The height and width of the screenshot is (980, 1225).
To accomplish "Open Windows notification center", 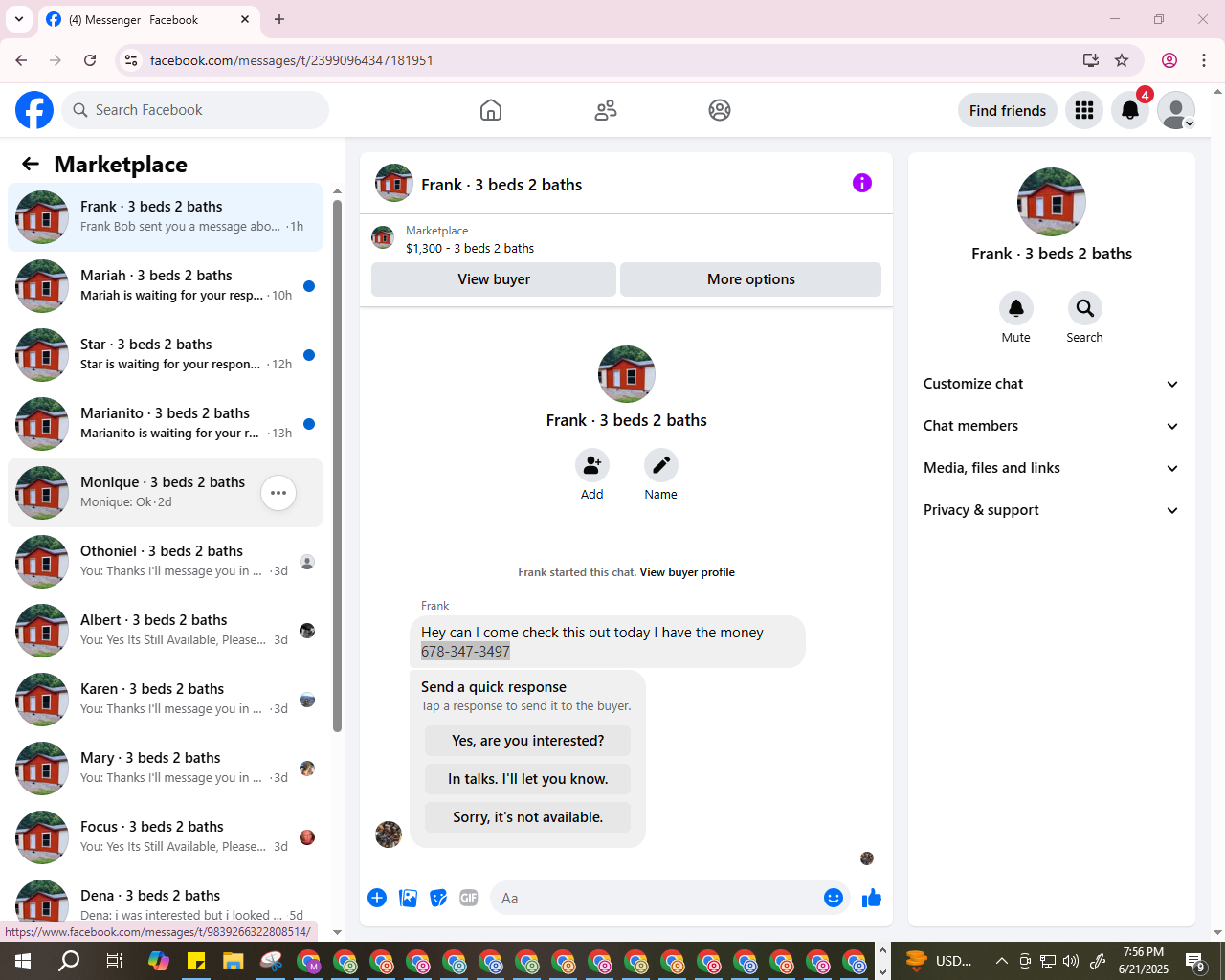I will click(x=1195, y=961).
